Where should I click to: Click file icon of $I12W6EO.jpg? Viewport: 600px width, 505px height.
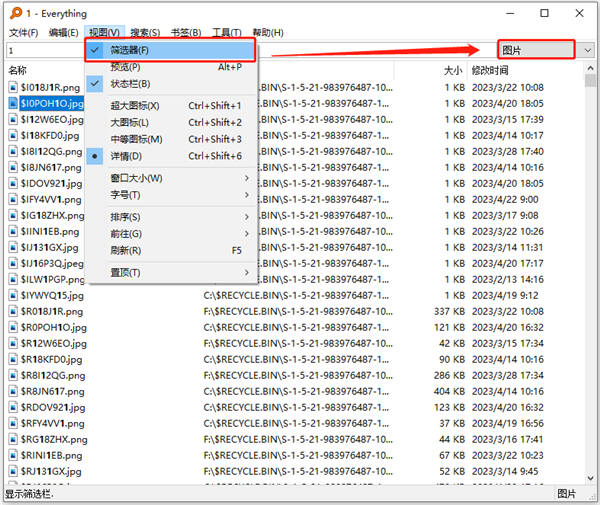13,120
